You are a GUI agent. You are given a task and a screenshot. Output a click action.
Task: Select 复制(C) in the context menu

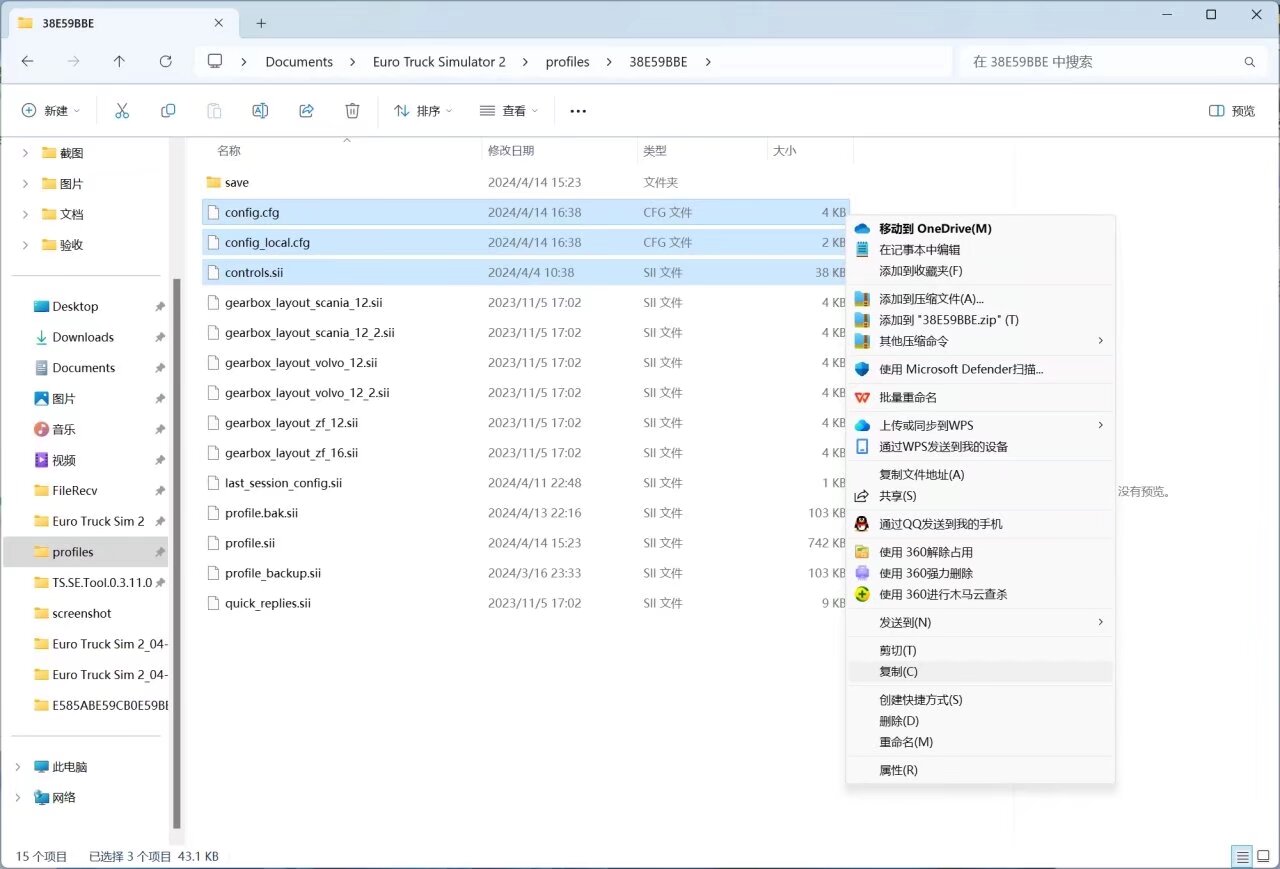point(980,672)
